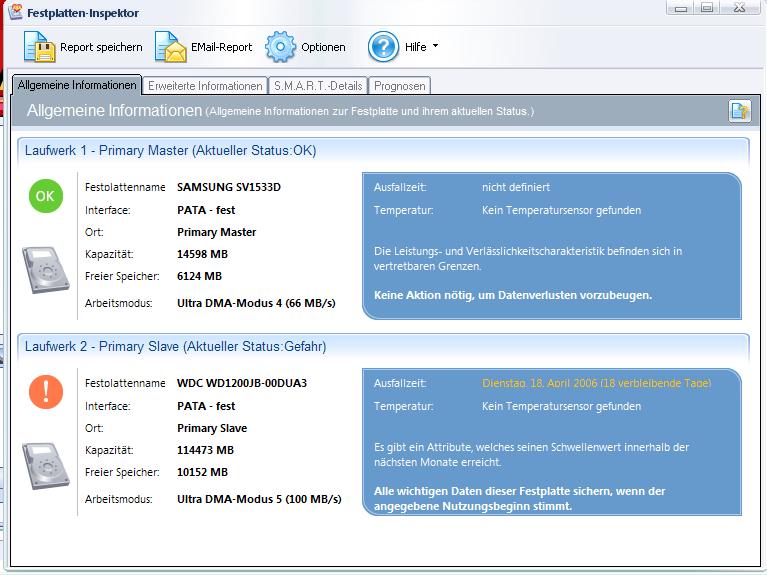Click the 14598 MB capacity value
Screen dimensions: 767x575
pos(202,254)
